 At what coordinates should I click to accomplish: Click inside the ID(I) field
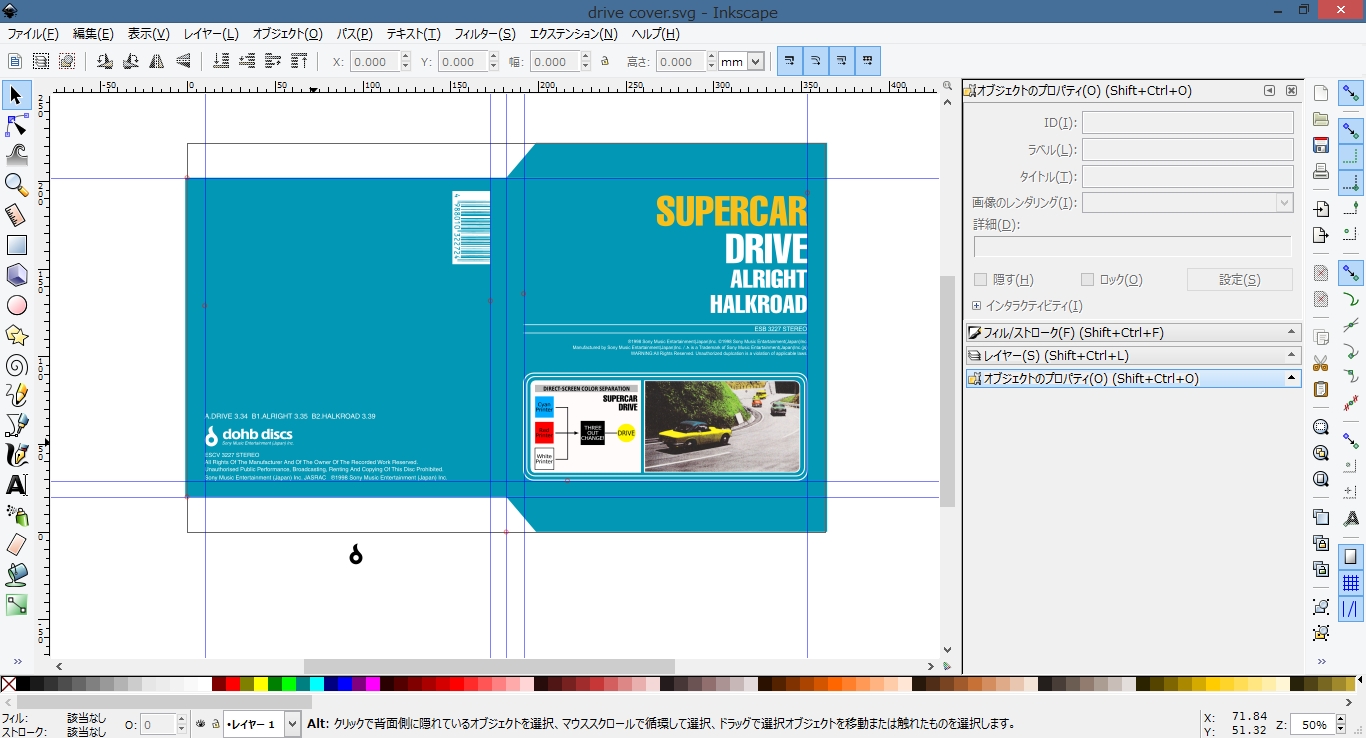click(x=1188, y=123)
